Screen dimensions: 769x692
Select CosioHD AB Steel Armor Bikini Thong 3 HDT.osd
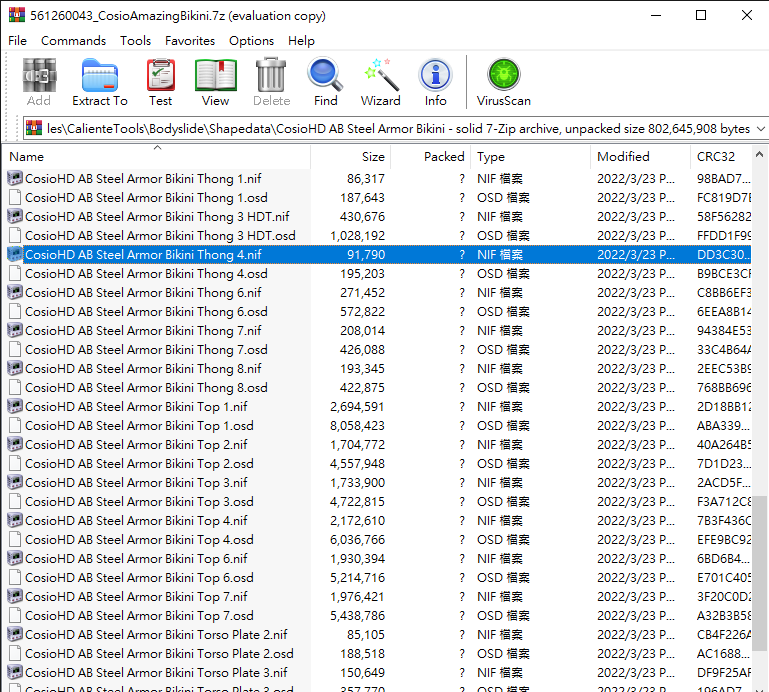click(x=160, y=235)
